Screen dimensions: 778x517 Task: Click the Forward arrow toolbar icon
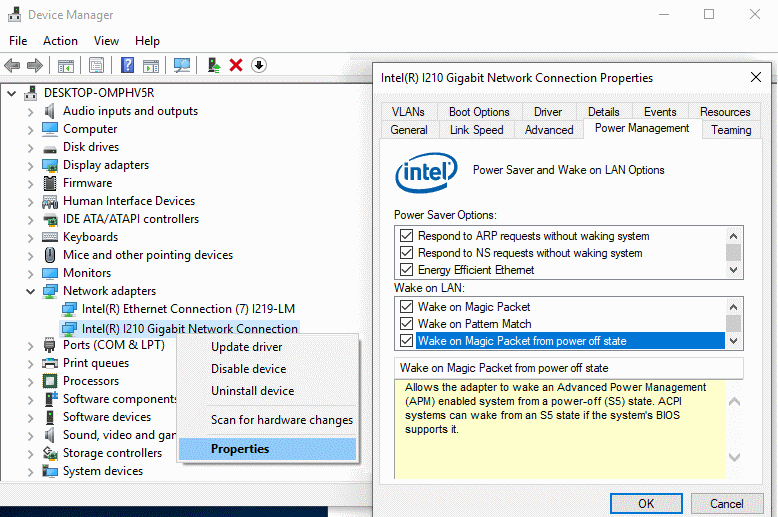pyautogui.click(x=35, y=65)
